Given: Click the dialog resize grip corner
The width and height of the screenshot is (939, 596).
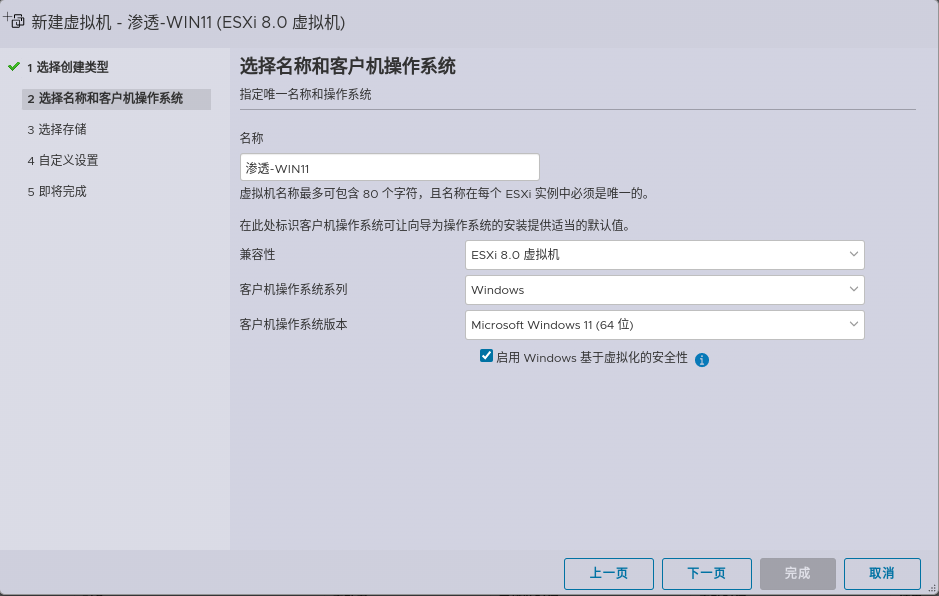Looking at the screenshot, I should (x=932, y=589).
